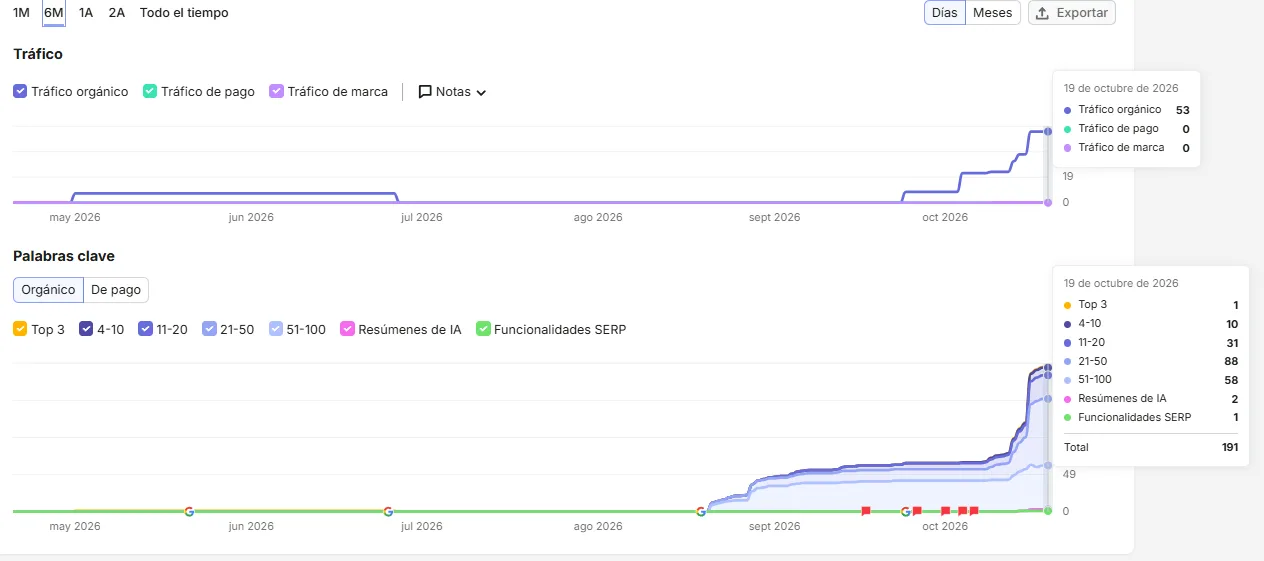Switch chart granularity to Meses
The image size is (1264, 561).
993,13
